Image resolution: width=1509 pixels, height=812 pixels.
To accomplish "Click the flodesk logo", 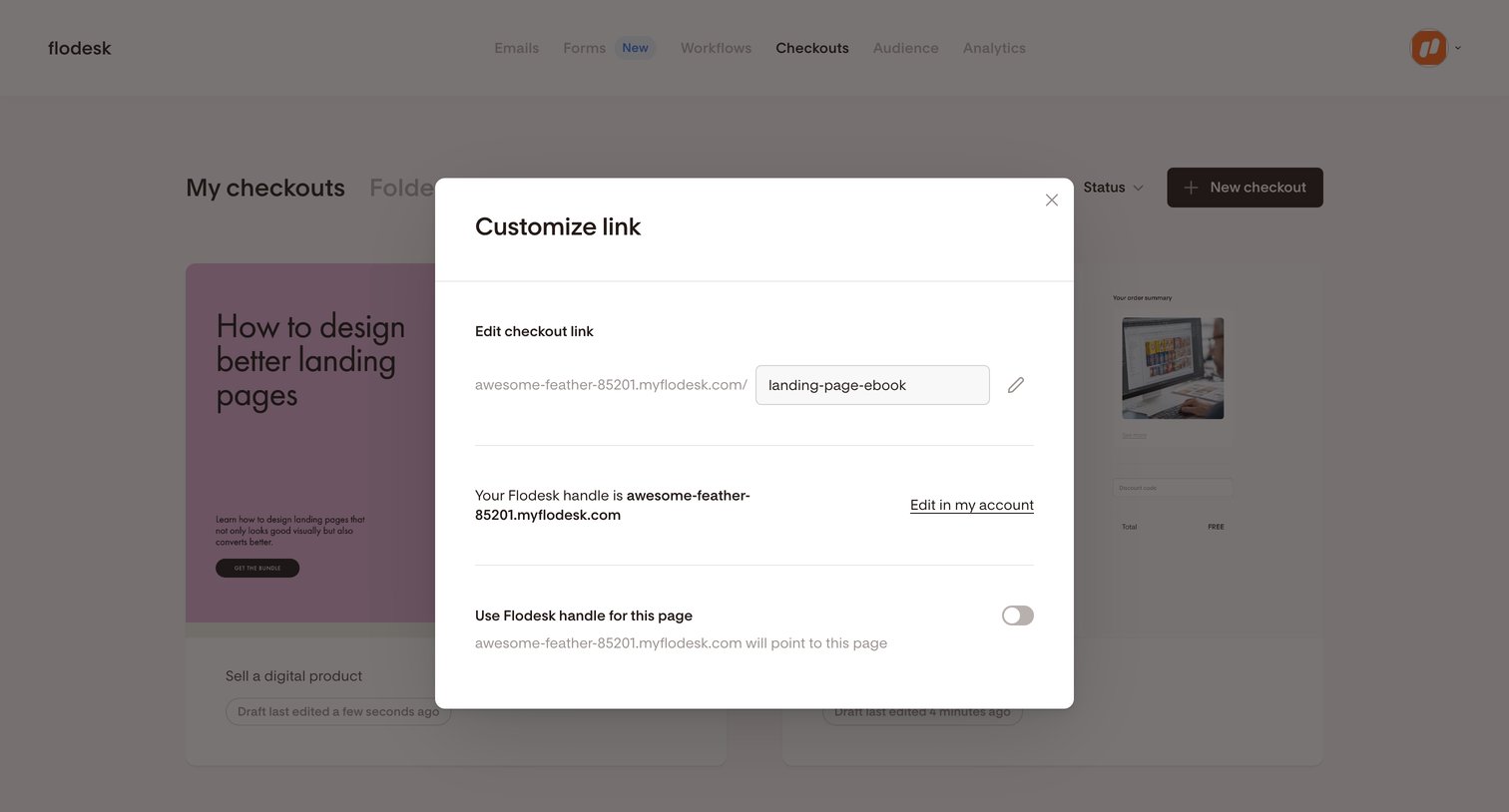I will pos(80,48).
